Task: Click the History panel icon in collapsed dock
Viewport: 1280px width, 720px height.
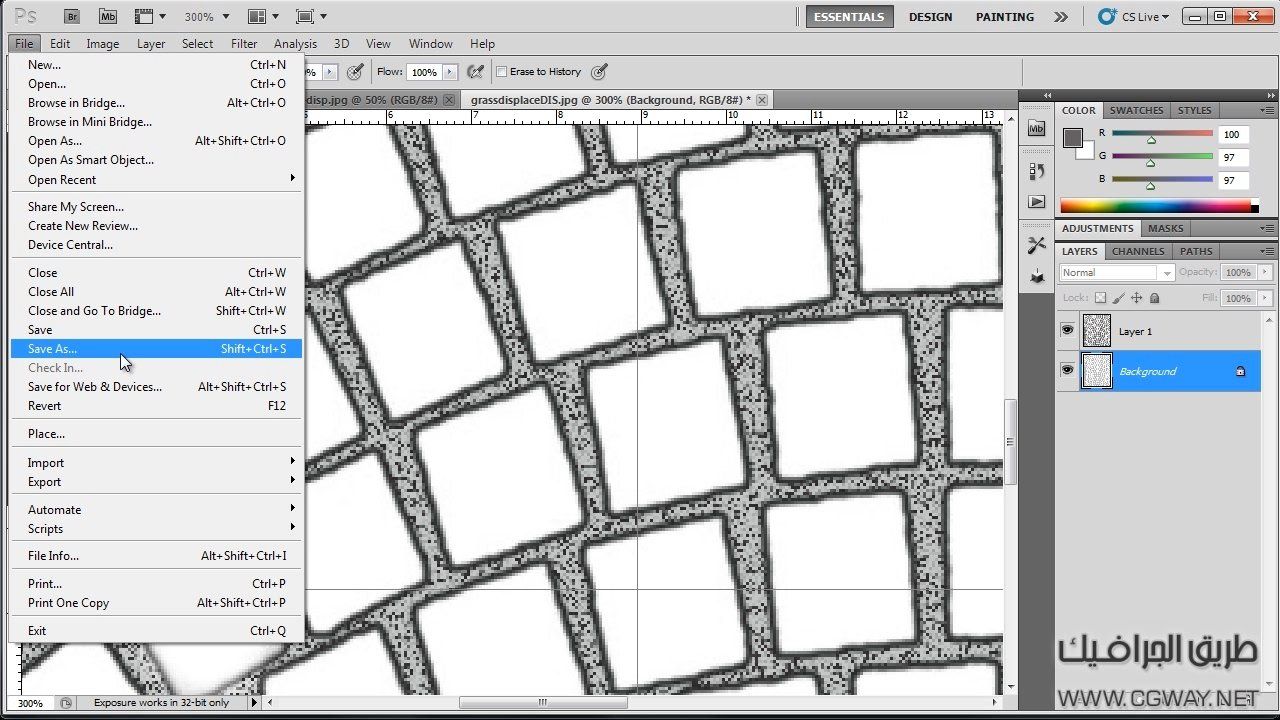Action: pos(1037,171)
